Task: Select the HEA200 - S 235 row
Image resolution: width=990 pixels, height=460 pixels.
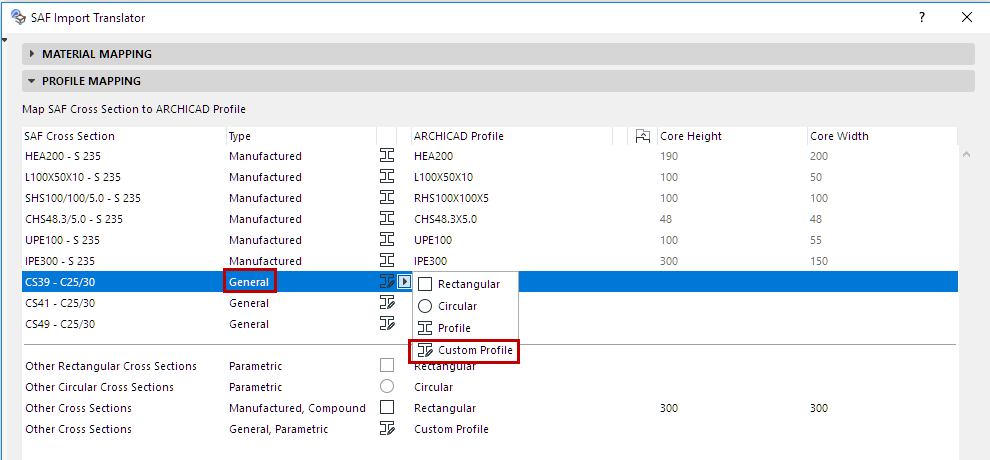Action: point(490,156)
